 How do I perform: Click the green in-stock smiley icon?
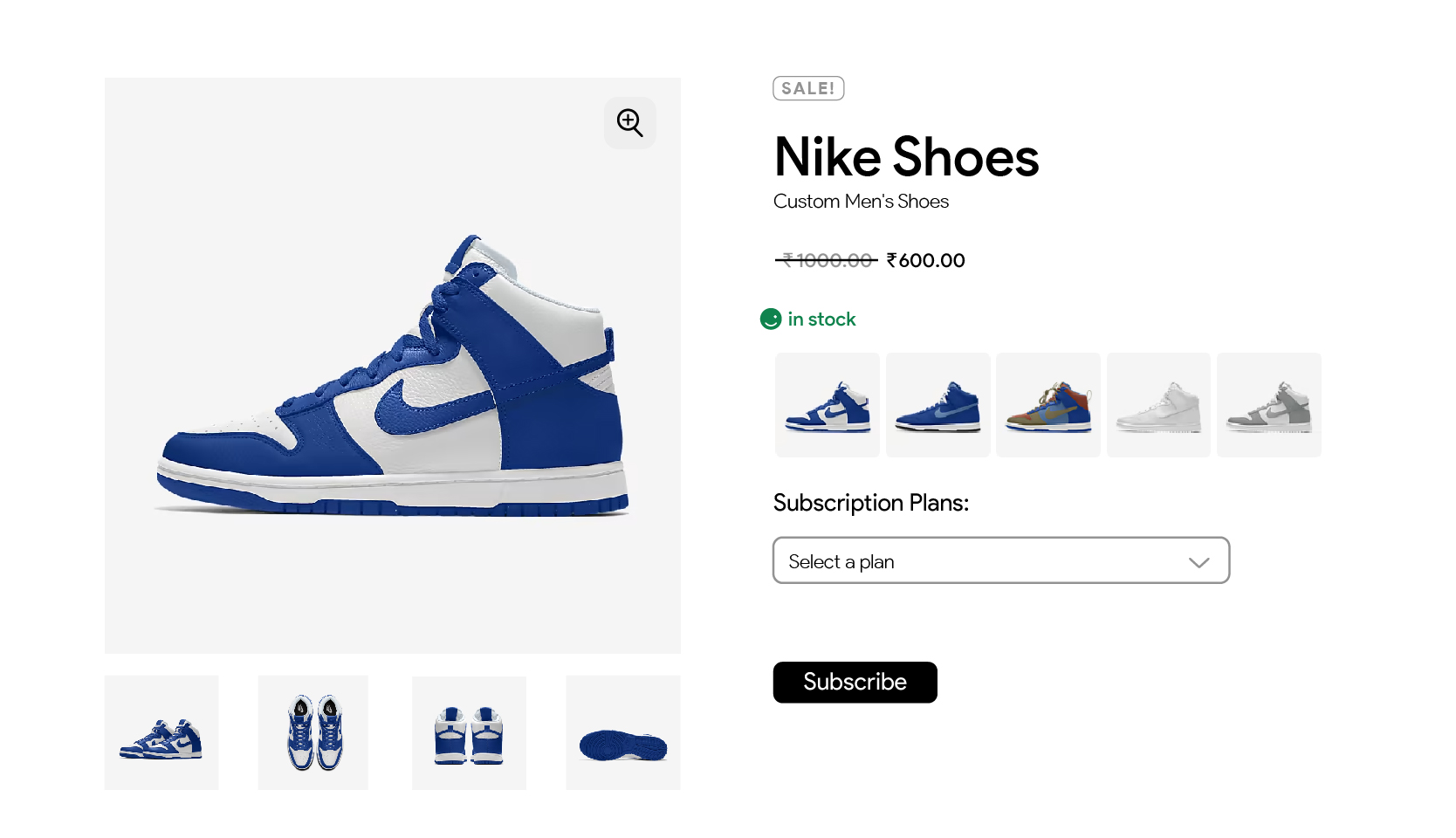tap(770, 319)
